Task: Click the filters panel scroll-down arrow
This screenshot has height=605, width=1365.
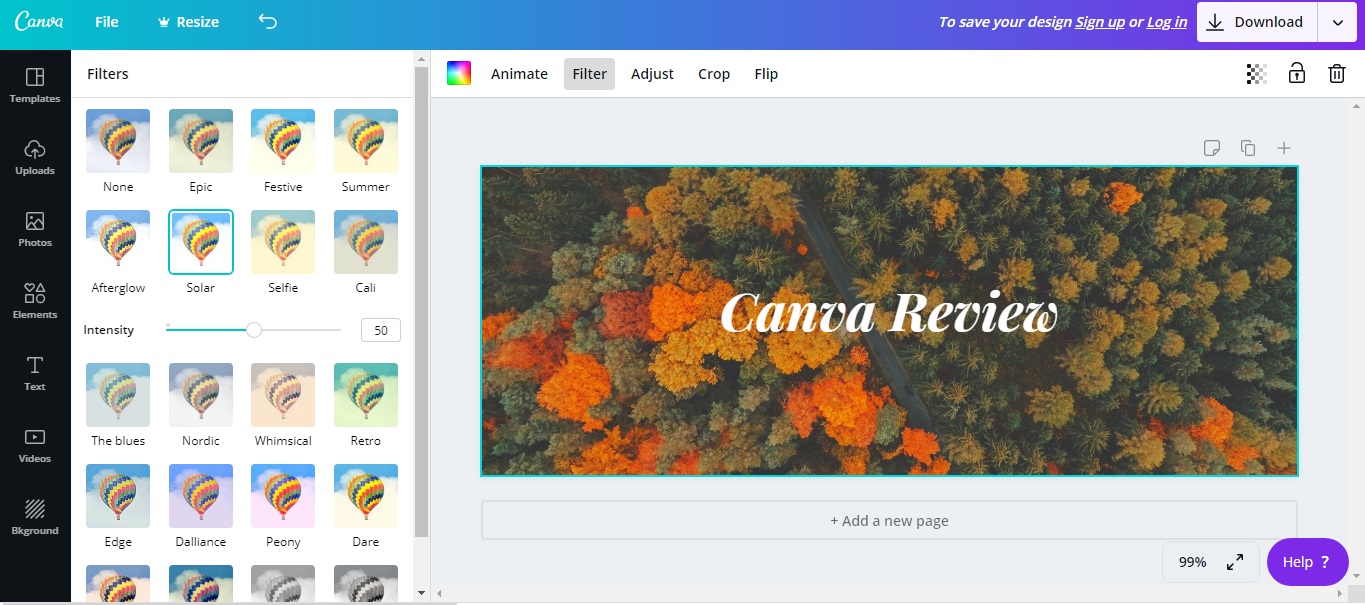Action: coord(421,593)
